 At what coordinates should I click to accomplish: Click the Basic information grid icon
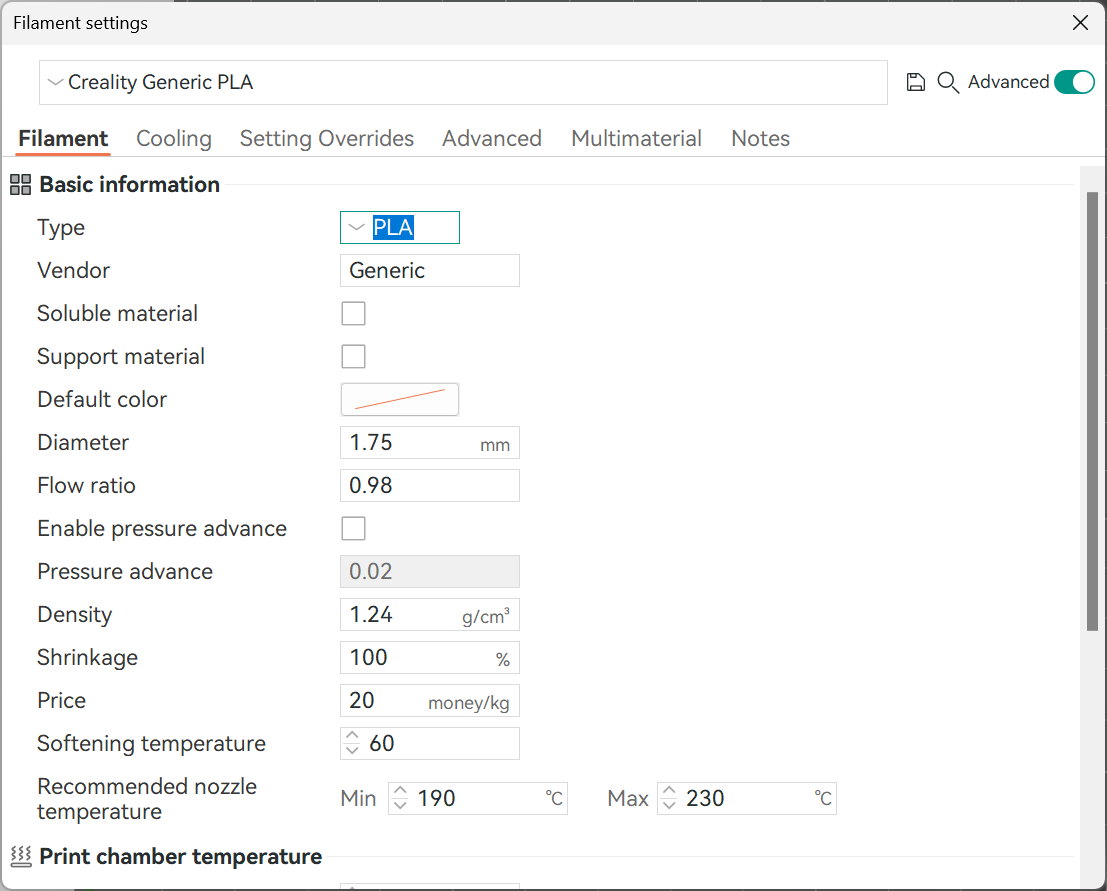tap(20, 185)
